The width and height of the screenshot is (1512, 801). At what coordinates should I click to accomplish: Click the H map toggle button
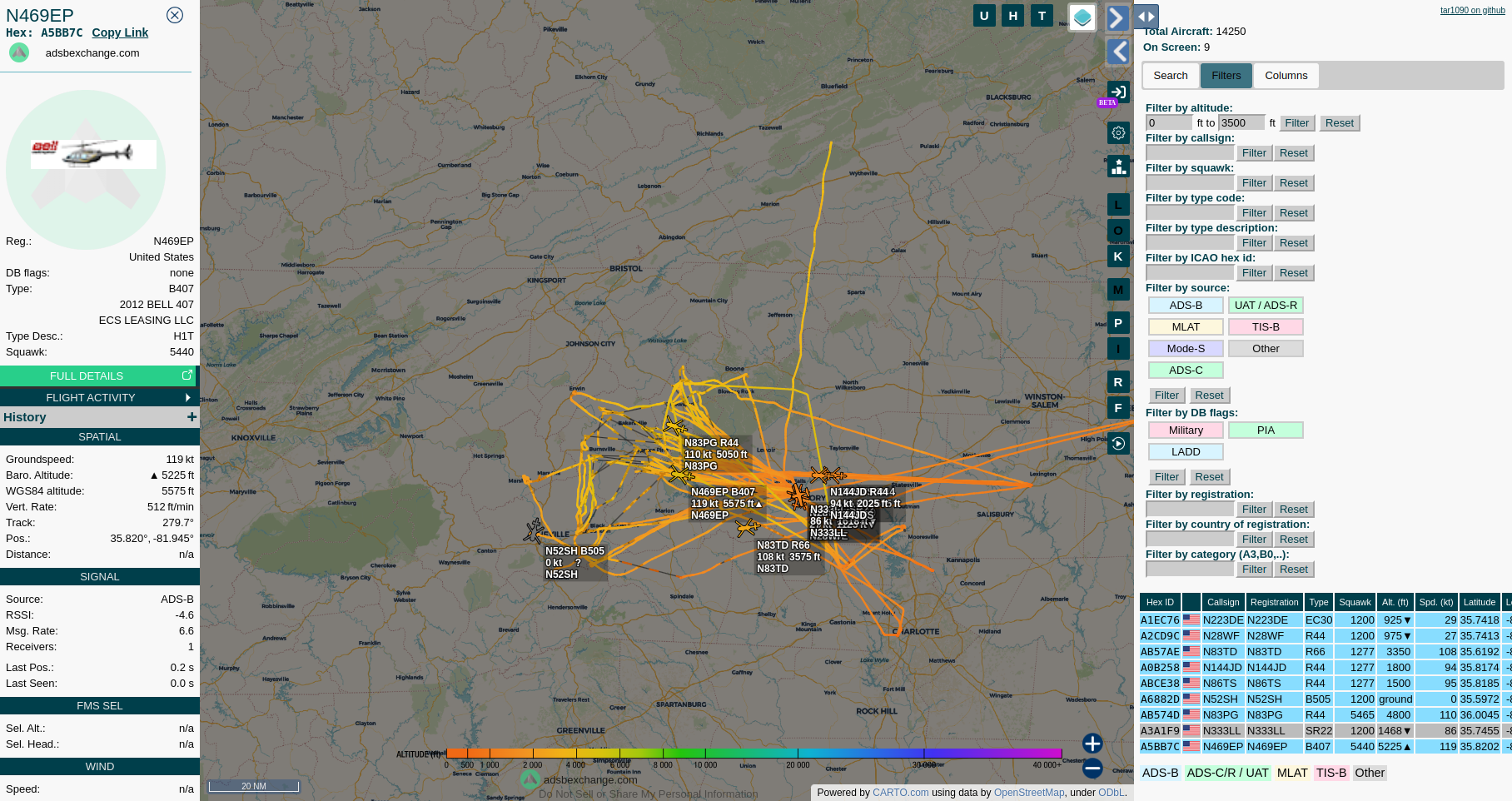click(x=1012, y=16)
